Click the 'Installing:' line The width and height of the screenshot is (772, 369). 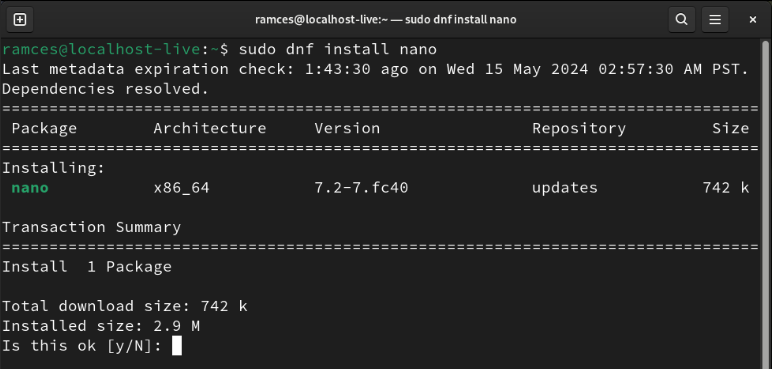tap(54, 168)
